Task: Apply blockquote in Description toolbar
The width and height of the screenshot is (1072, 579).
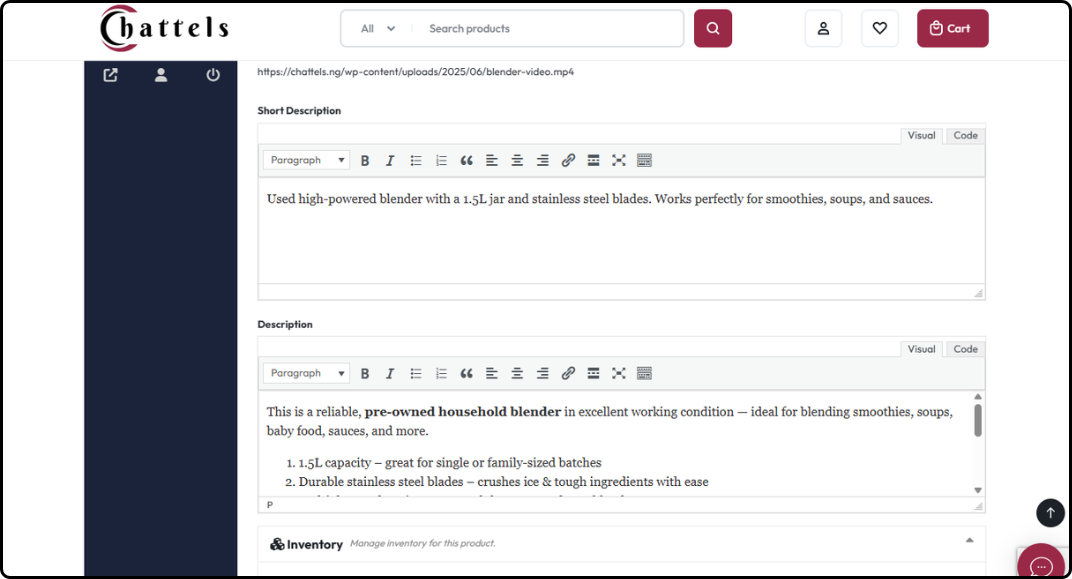Action: click(466, 374)
